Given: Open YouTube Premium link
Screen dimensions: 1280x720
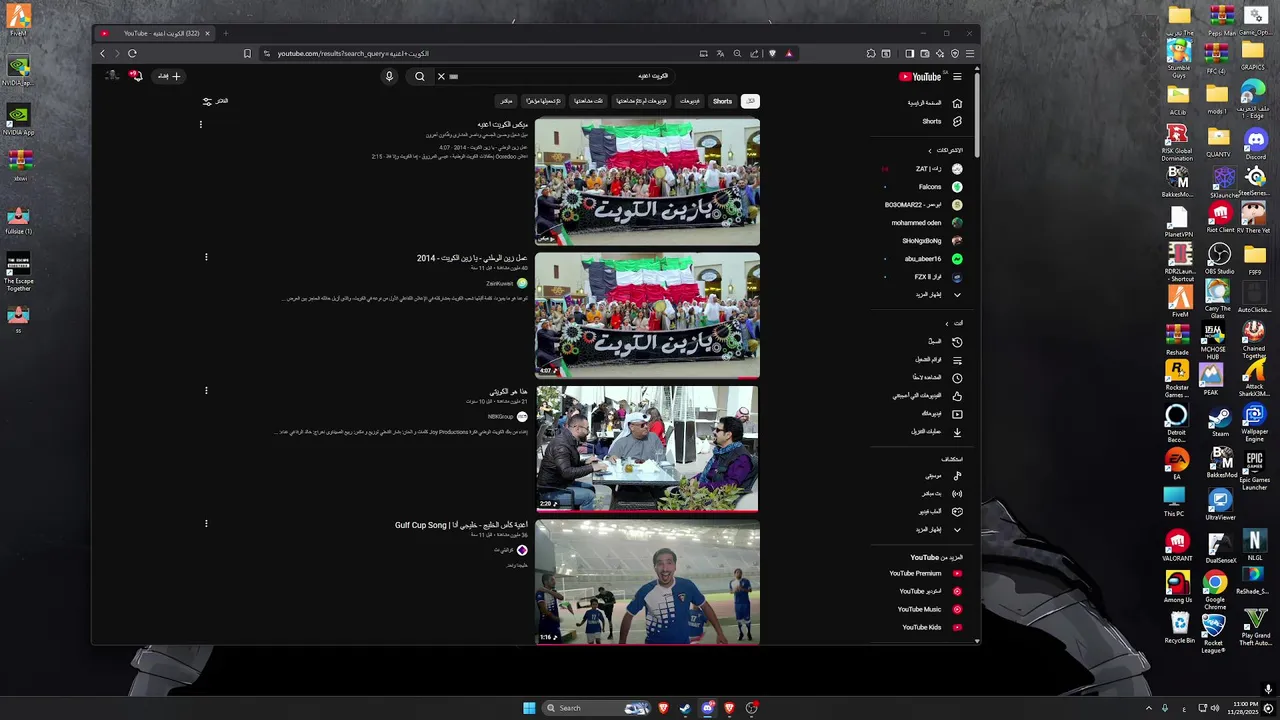Looking at the screenshot, I should 925,574.
